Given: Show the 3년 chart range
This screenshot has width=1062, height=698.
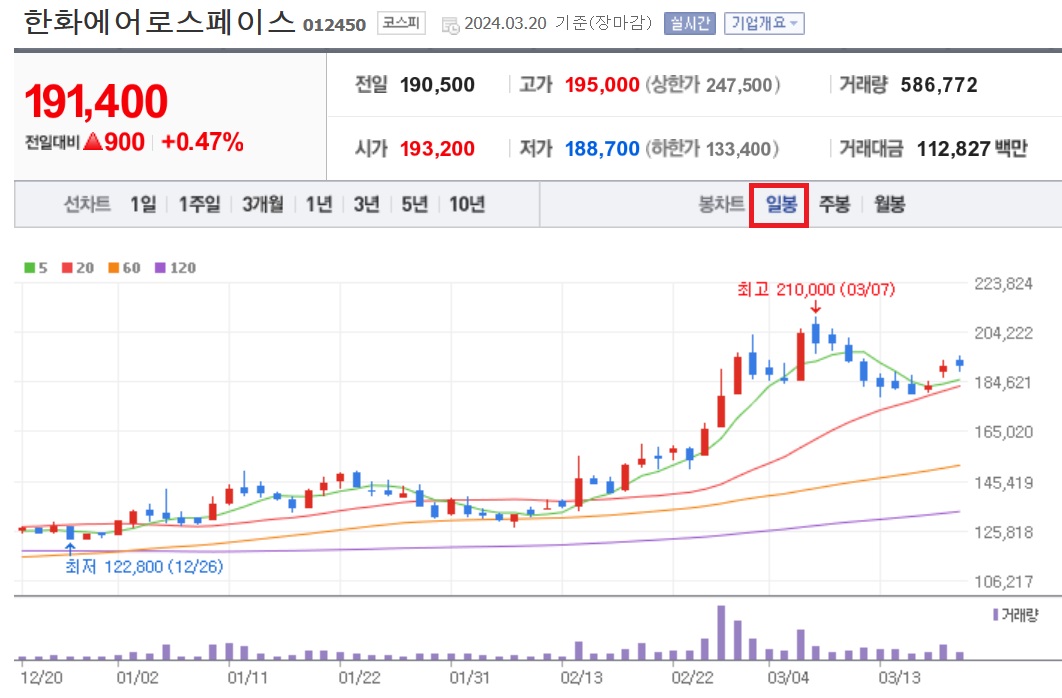Looking at the screenshot, I should click(366, 204).
